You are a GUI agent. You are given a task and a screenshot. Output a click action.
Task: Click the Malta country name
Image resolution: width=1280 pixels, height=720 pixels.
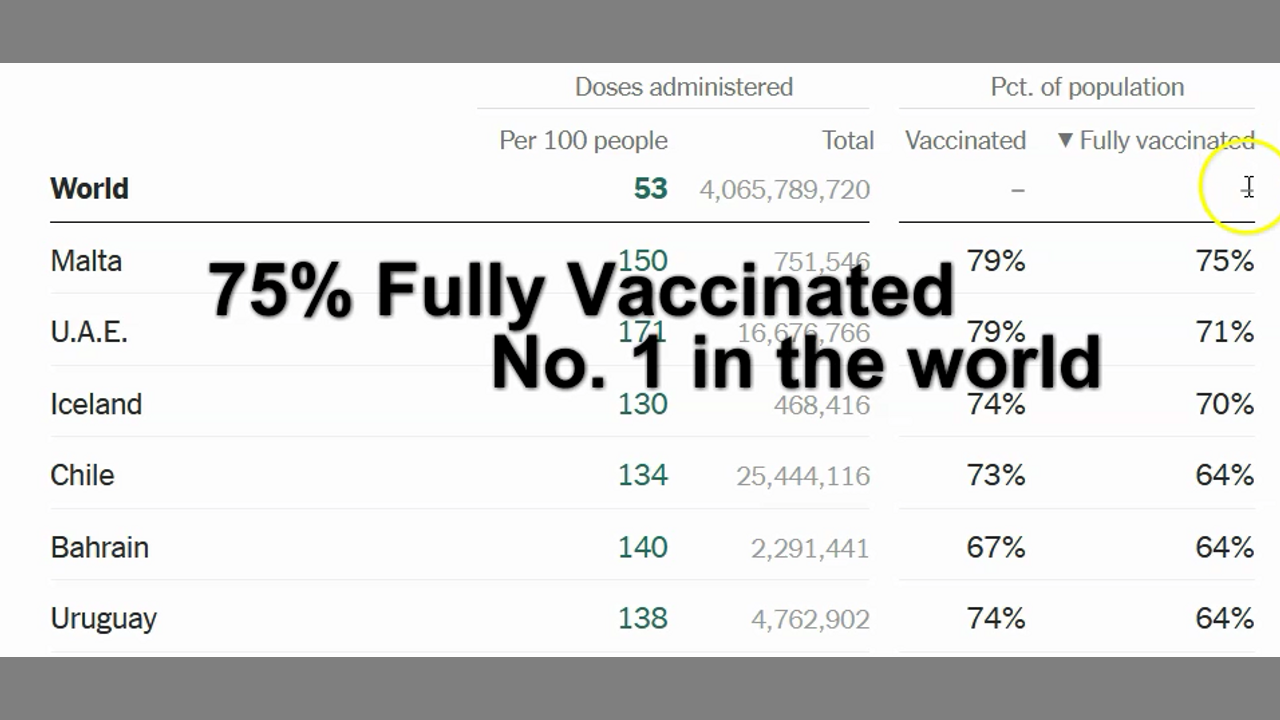pyautogui.click(x=86, y=261)
